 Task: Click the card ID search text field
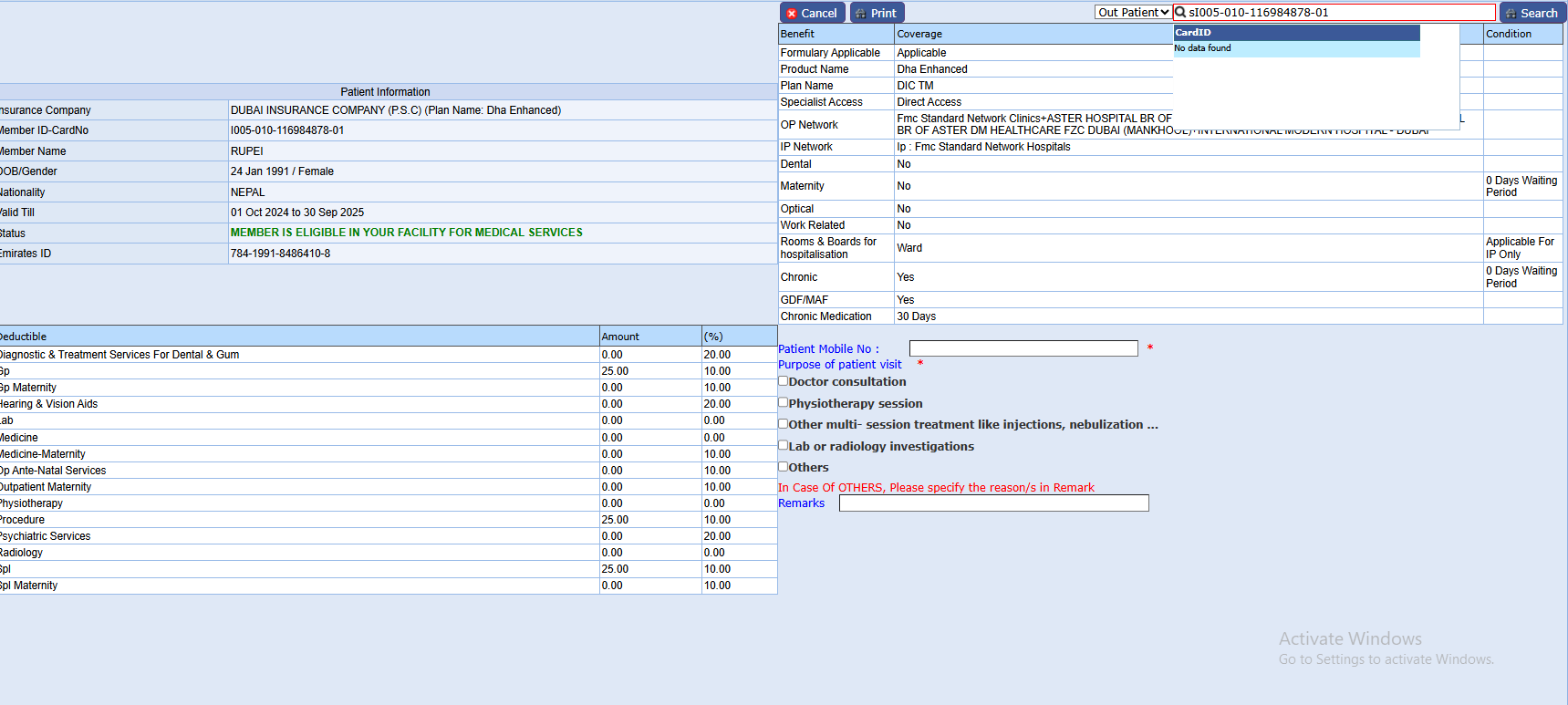pos(1338,13)
